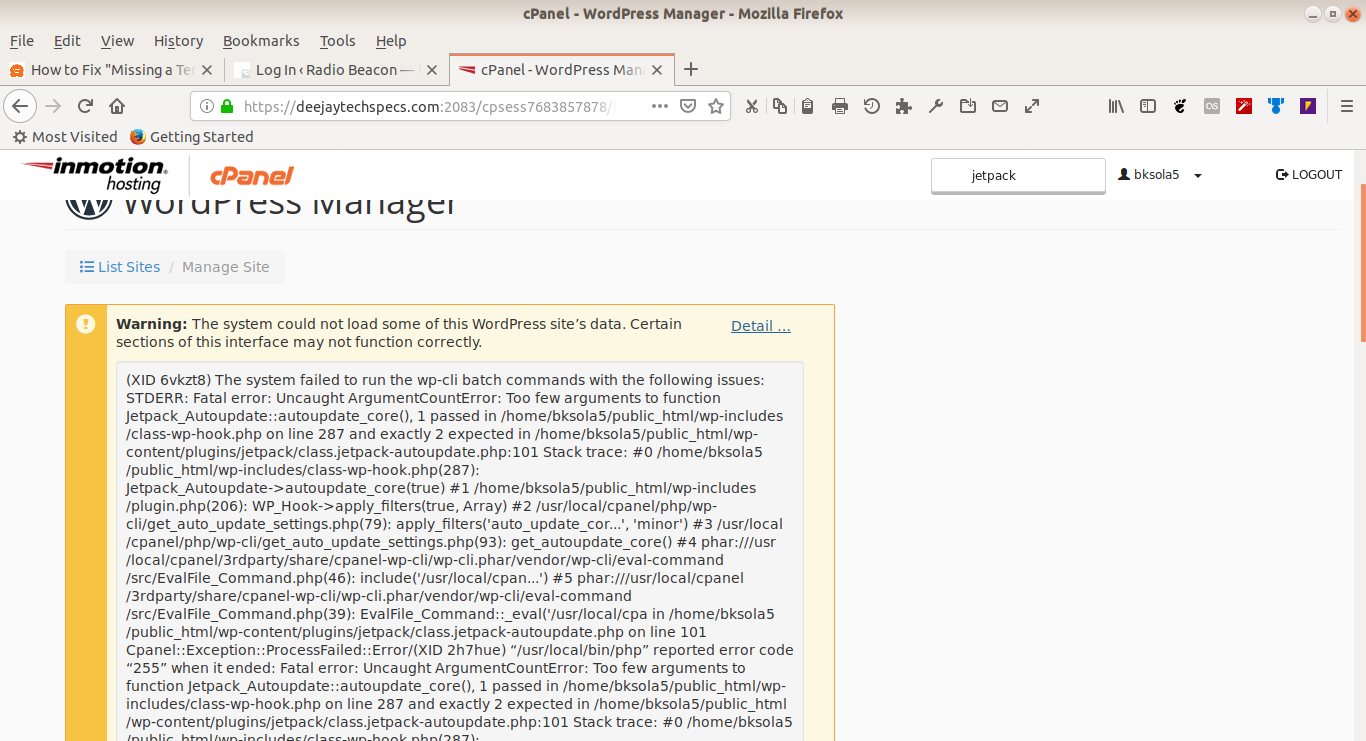Open the File menu

(22, 41)
